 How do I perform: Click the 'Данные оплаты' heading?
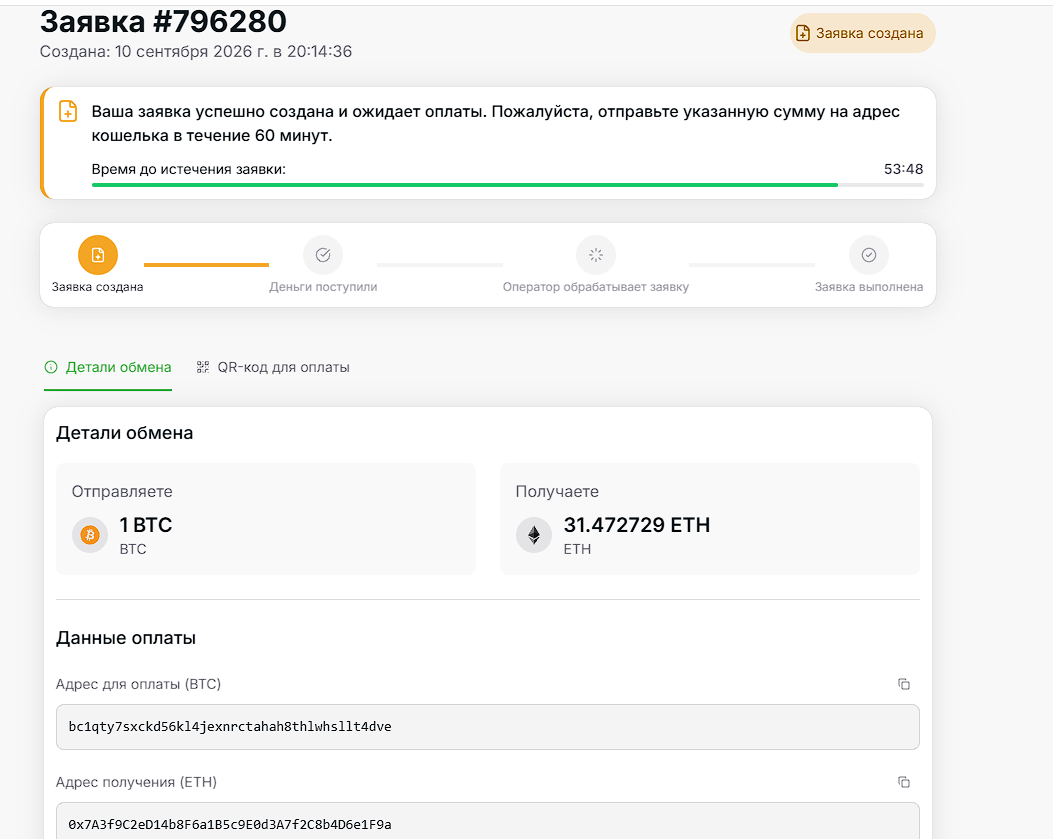[x=126, y=637]
